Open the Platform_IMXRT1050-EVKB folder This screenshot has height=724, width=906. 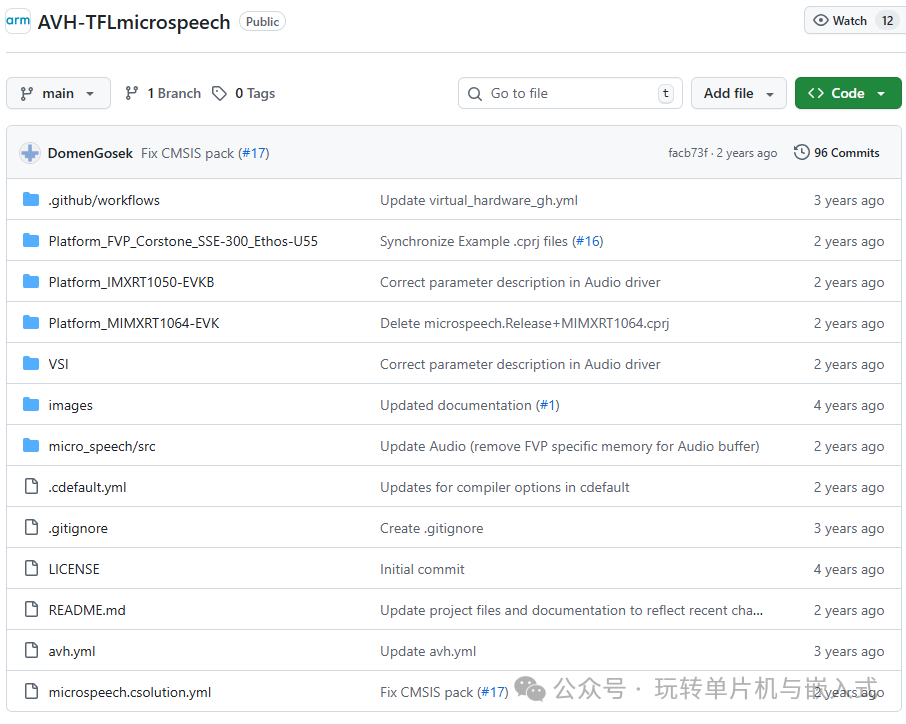coord(131,283)
